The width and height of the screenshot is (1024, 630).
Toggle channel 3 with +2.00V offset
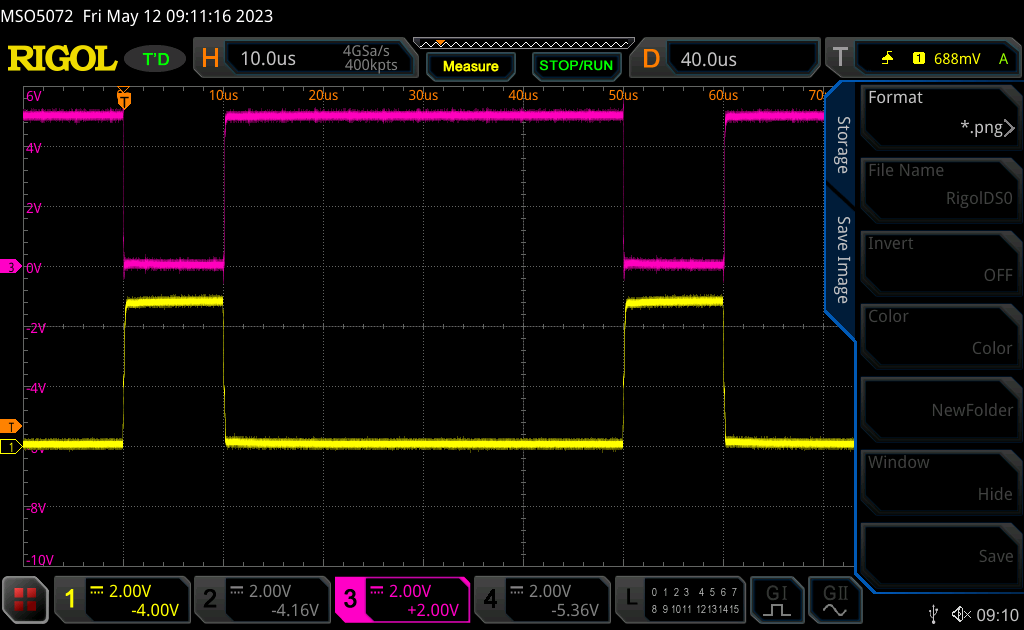coord(402,600)
